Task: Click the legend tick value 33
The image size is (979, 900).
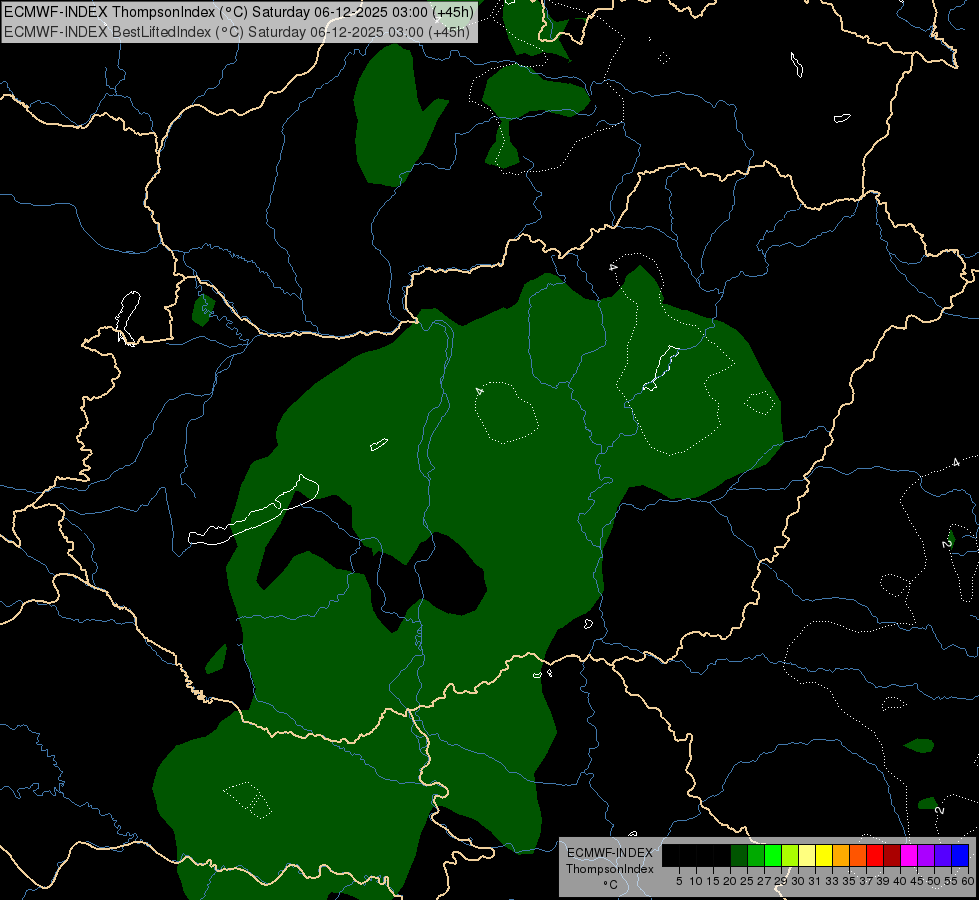Action: [x=832, y=881]
